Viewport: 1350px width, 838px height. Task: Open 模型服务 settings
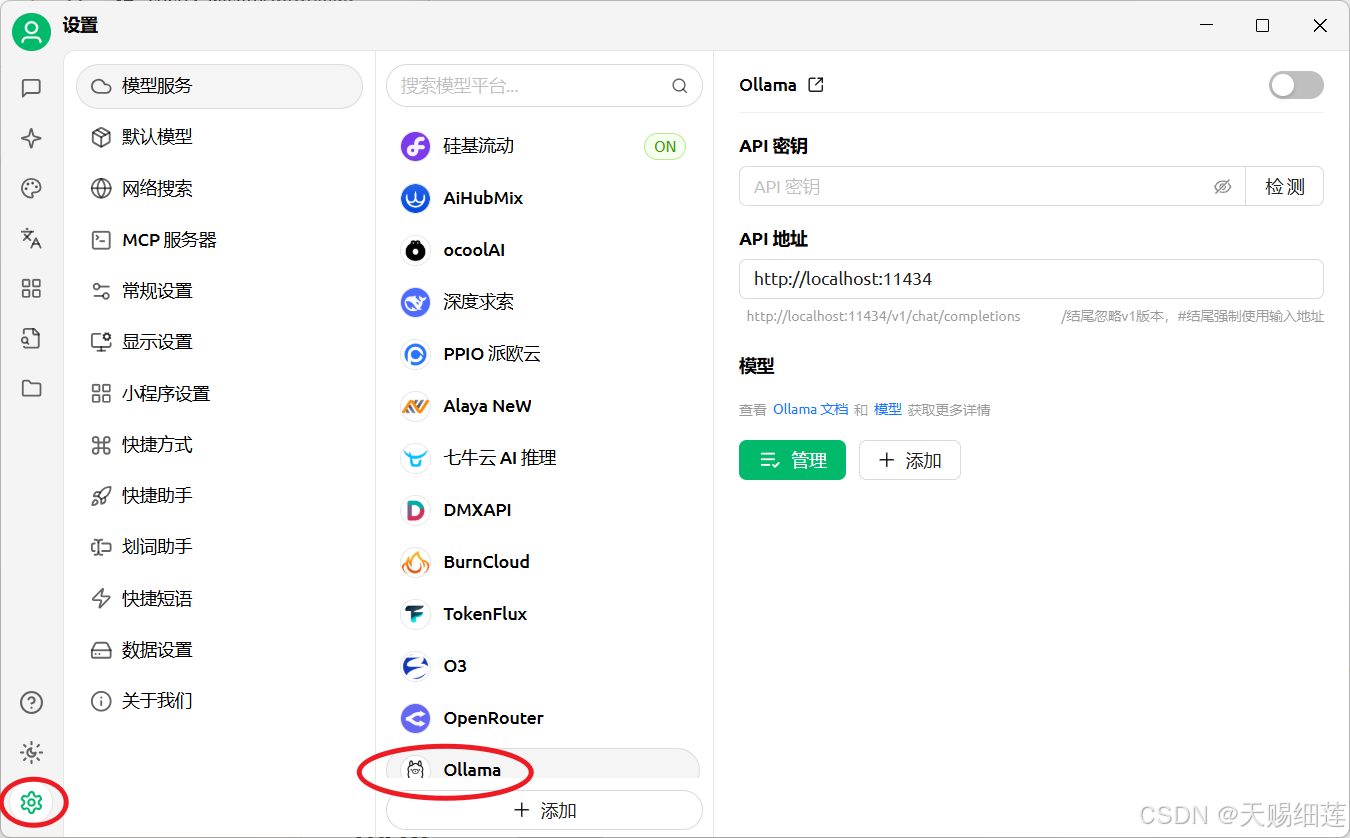click(219, 86)
